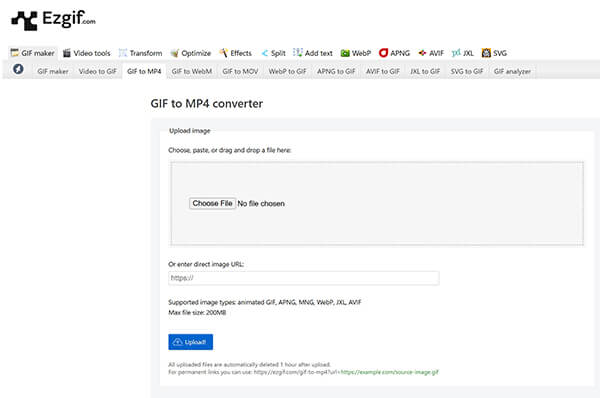Open the WebP menu
The height and width of the screenshot is (398, 600).
point(356,53)
